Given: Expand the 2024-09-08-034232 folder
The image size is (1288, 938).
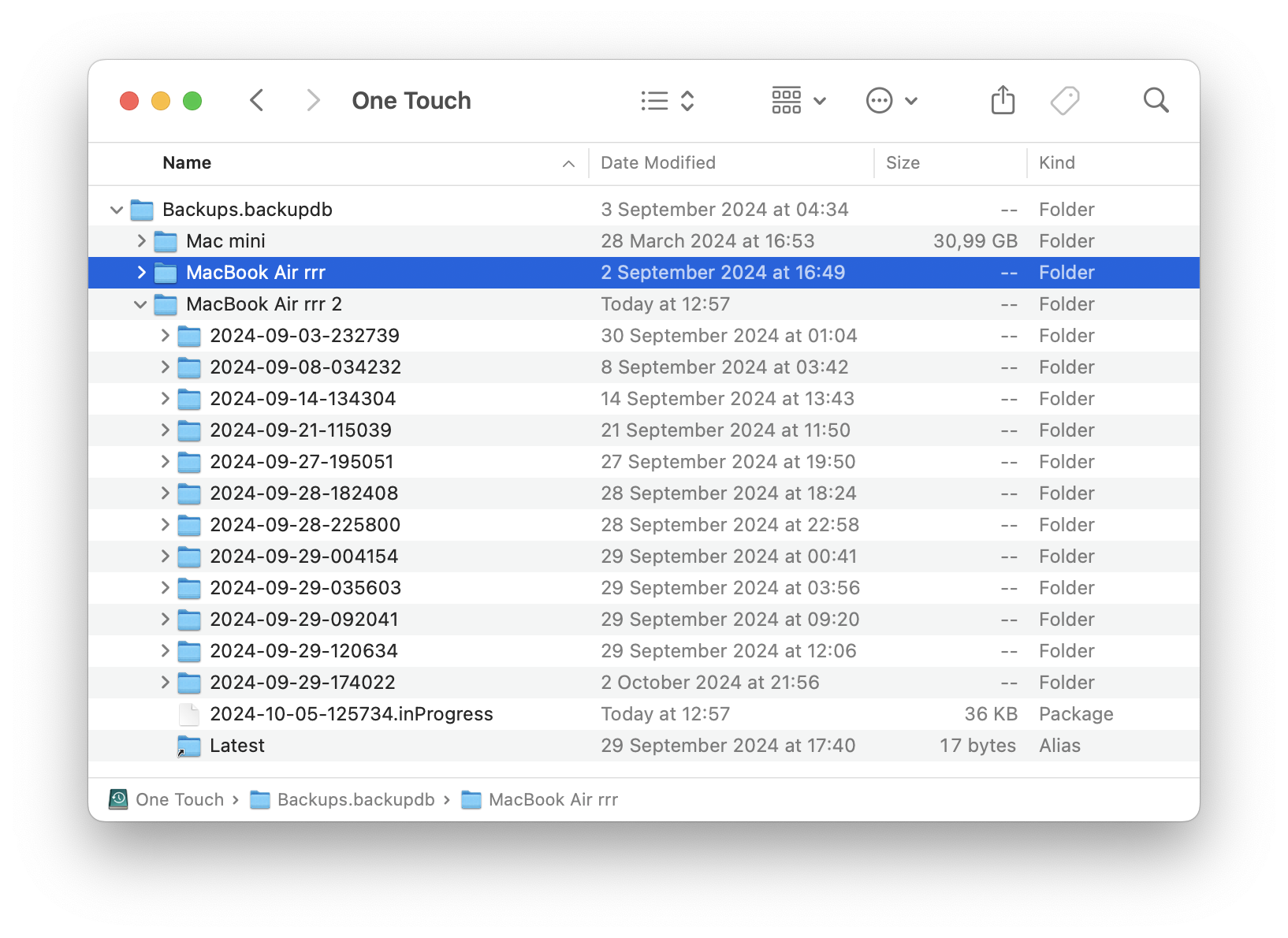Looking at the screenshot, I should [x=165, y=367].
